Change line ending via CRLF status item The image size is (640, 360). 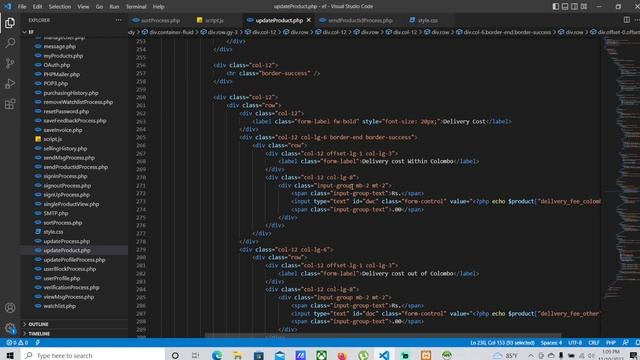click(x=593, y=342)
